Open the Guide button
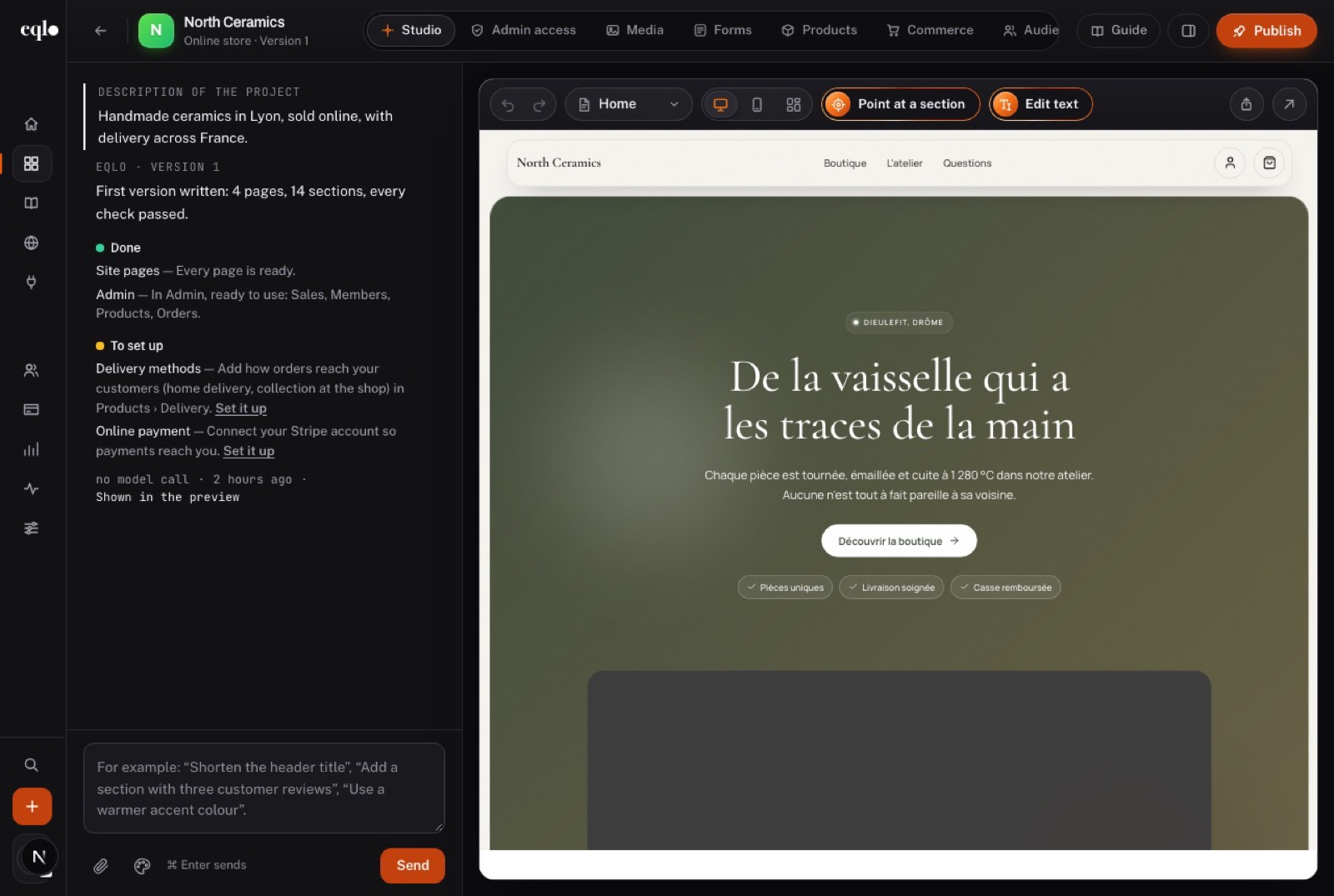Viewport: 1334px width, 896px height. click(x=1119, y=31)
